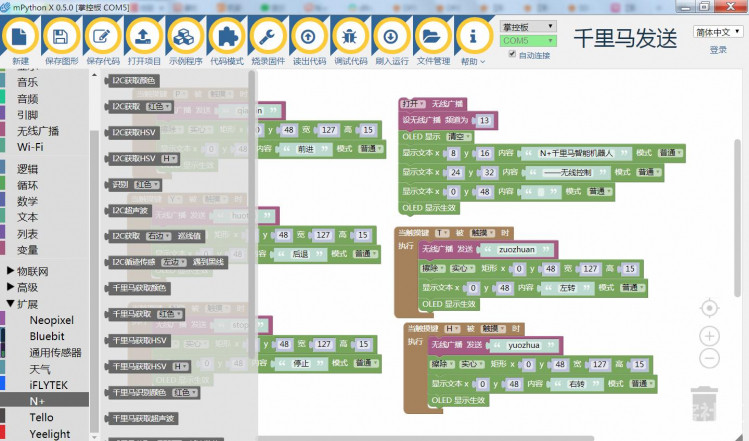Click the 千里马获取HSV block without dropdown

pos(138,341)
